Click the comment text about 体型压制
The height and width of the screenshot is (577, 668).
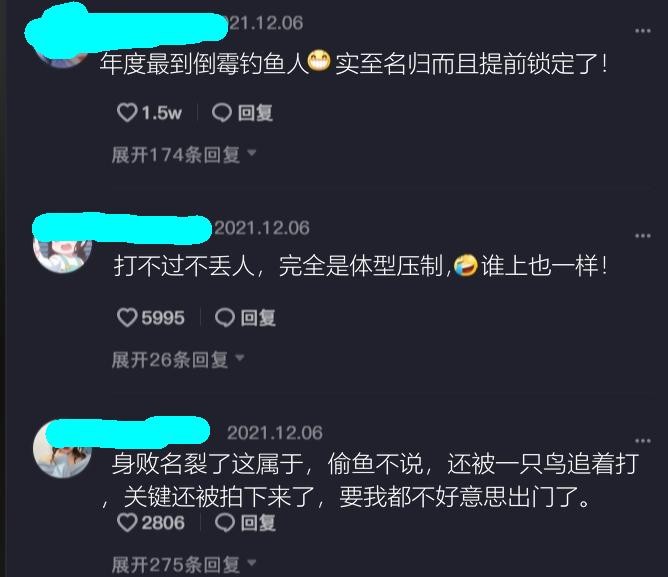click(360, 266)
